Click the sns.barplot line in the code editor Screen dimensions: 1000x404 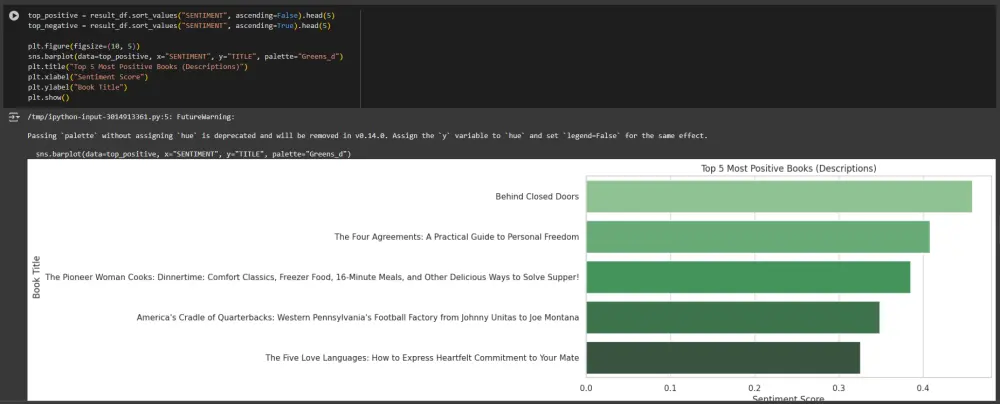coord(186,56)
